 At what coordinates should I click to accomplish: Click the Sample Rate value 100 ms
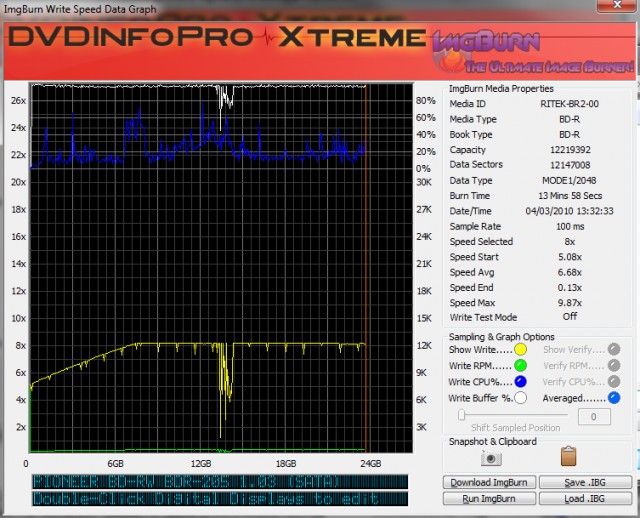click(570, 227)
